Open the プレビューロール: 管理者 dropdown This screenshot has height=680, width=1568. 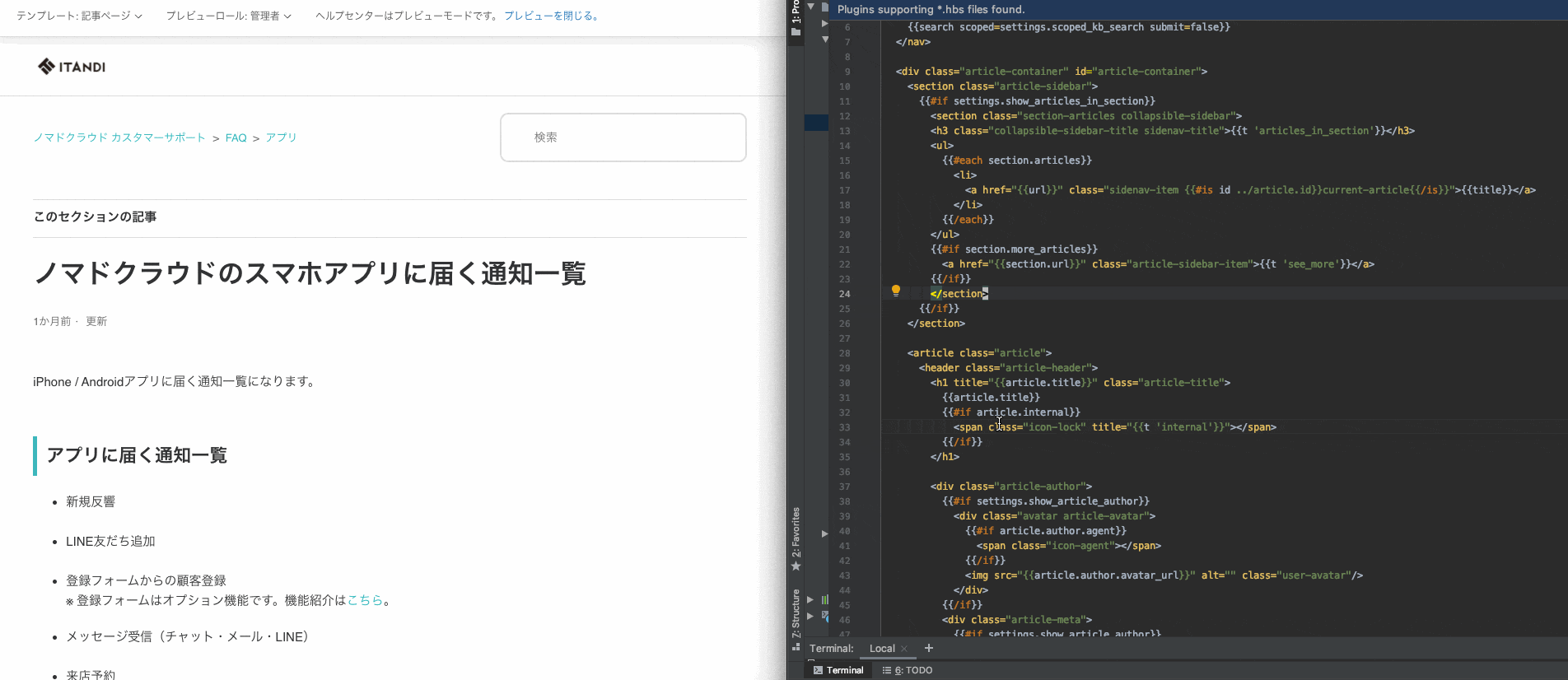click(x=228, y=16)
